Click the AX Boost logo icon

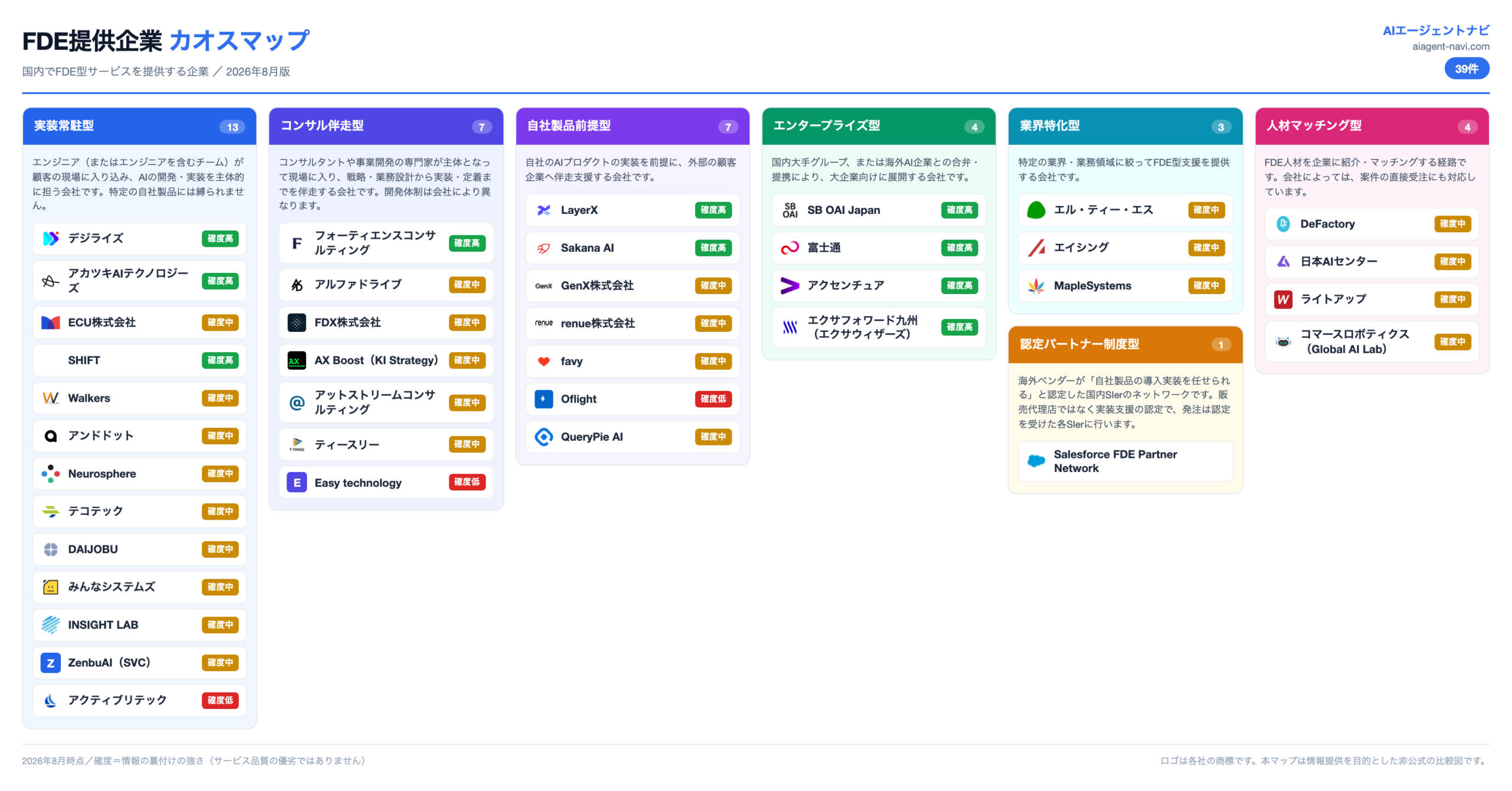coord(297,360)
